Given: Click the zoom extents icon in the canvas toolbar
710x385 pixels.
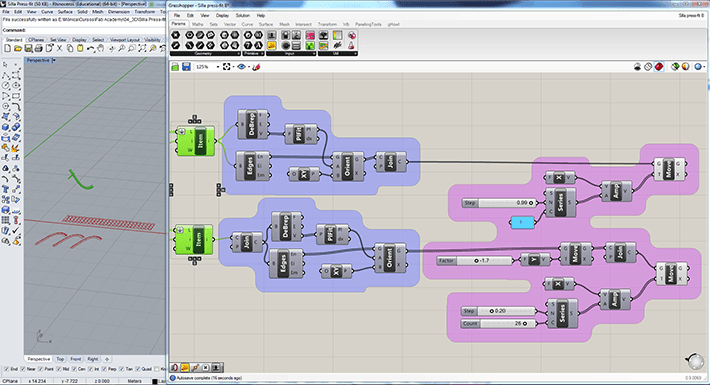Looking at the screenshot, I should click(x=226, y=67).
